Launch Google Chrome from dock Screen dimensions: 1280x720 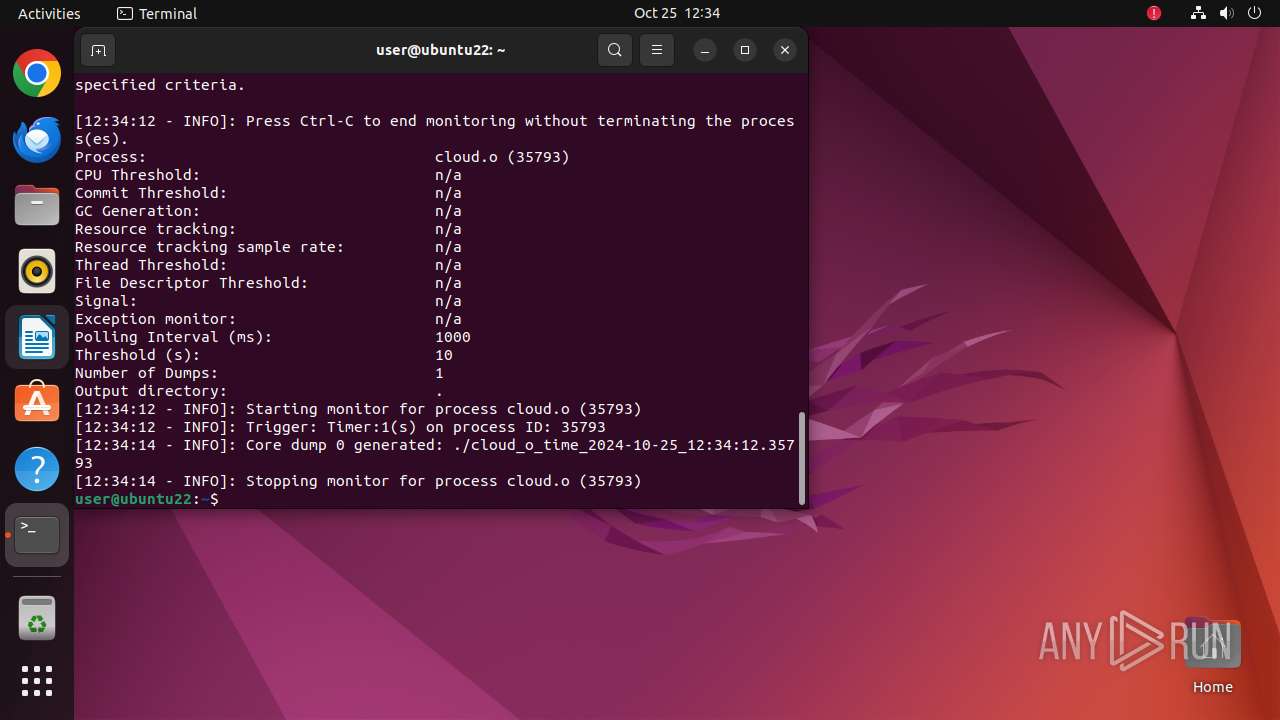[37, 74]
